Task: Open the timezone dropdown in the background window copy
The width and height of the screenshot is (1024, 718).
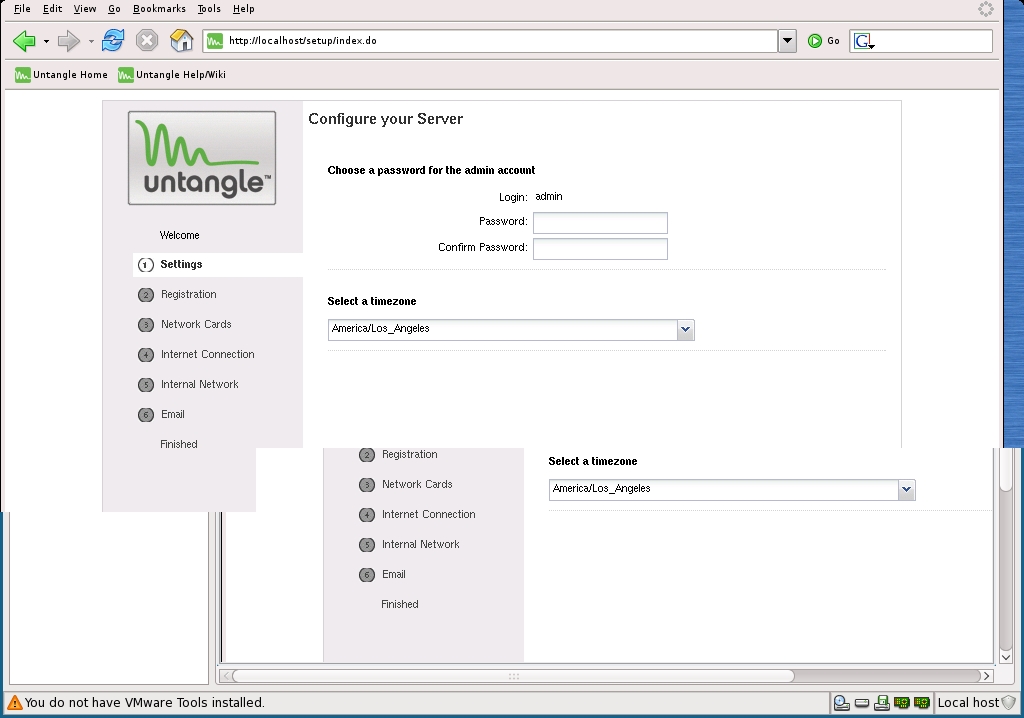Action: click(x=906, y=489)
